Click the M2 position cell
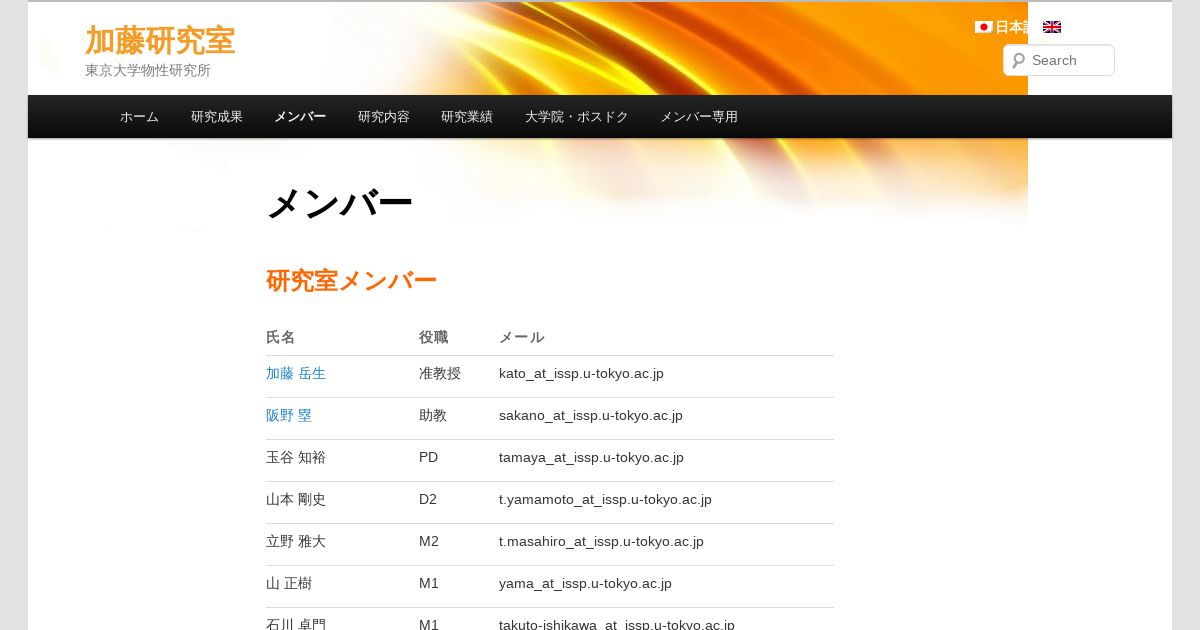The width and height of the screenshot is (1200, 630). [429, 541]
